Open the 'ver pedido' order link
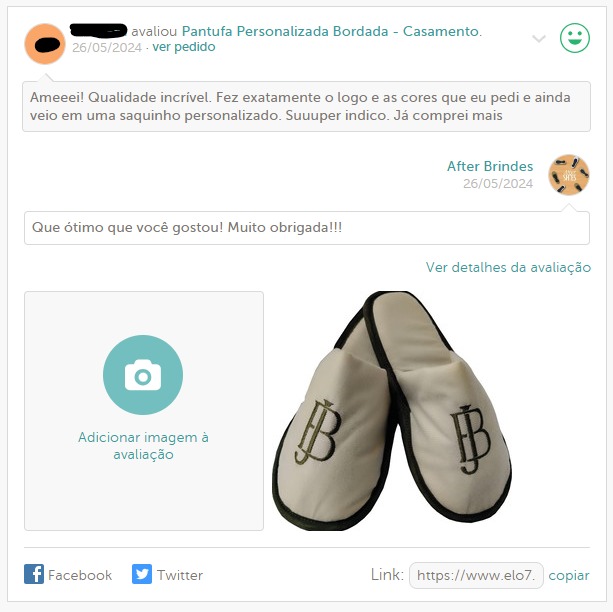 [184, 47]
